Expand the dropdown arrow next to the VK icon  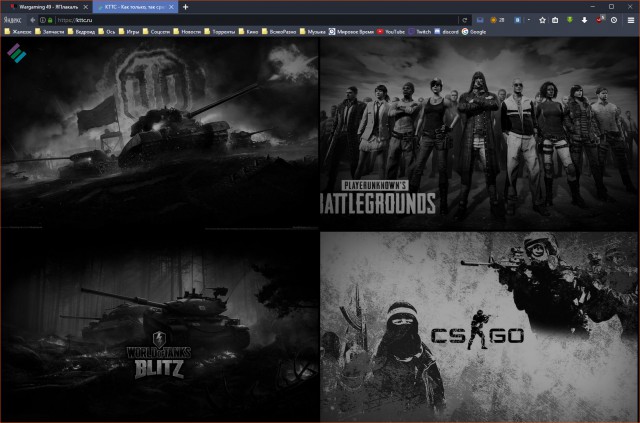pyautogui.click(x=529, y=20)
